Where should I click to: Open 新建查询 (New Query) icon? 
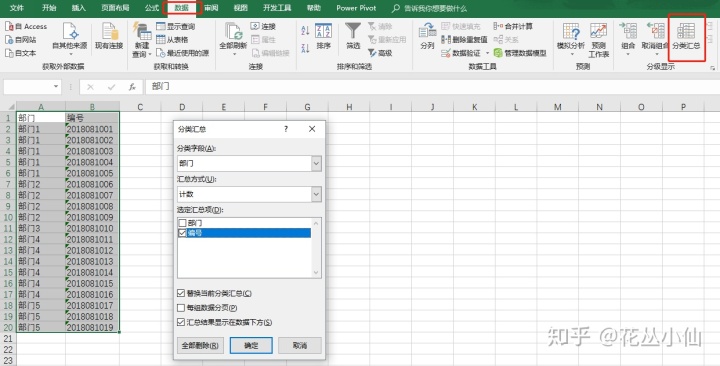[x=142, y=31]
